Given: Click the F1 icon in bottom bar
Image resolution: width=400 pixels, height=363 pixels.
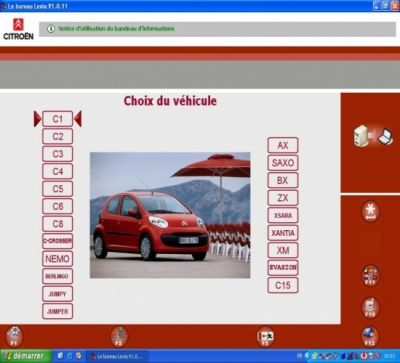Looking at the screenshot, I should point(14,336).
